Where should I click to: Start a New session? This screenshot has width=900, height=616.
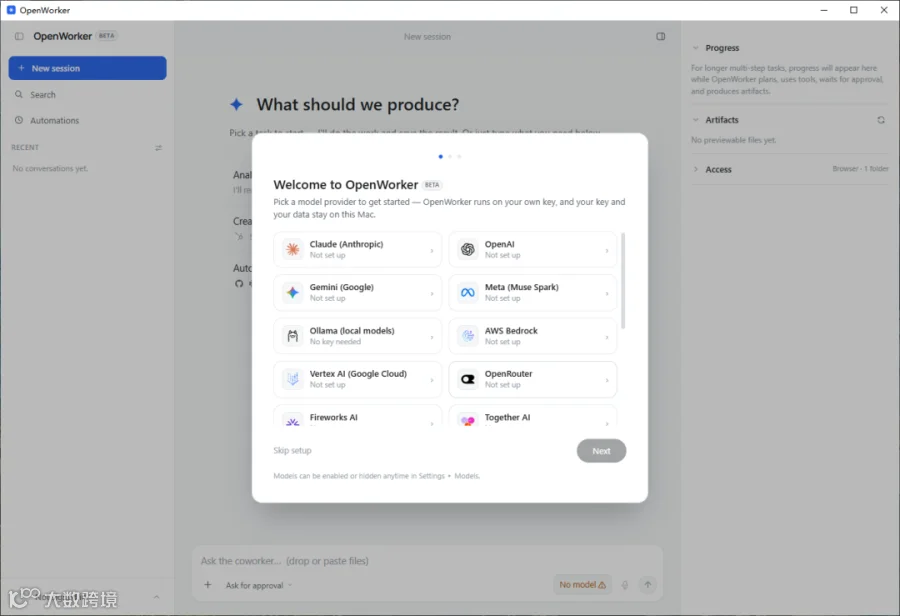click(87, 68)
